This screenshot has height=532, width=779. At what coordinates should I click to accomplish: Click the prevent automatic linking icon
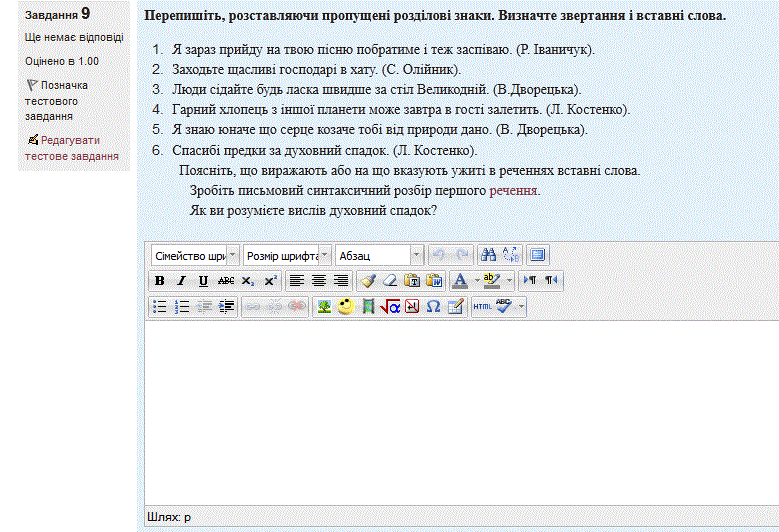[297, 306]
